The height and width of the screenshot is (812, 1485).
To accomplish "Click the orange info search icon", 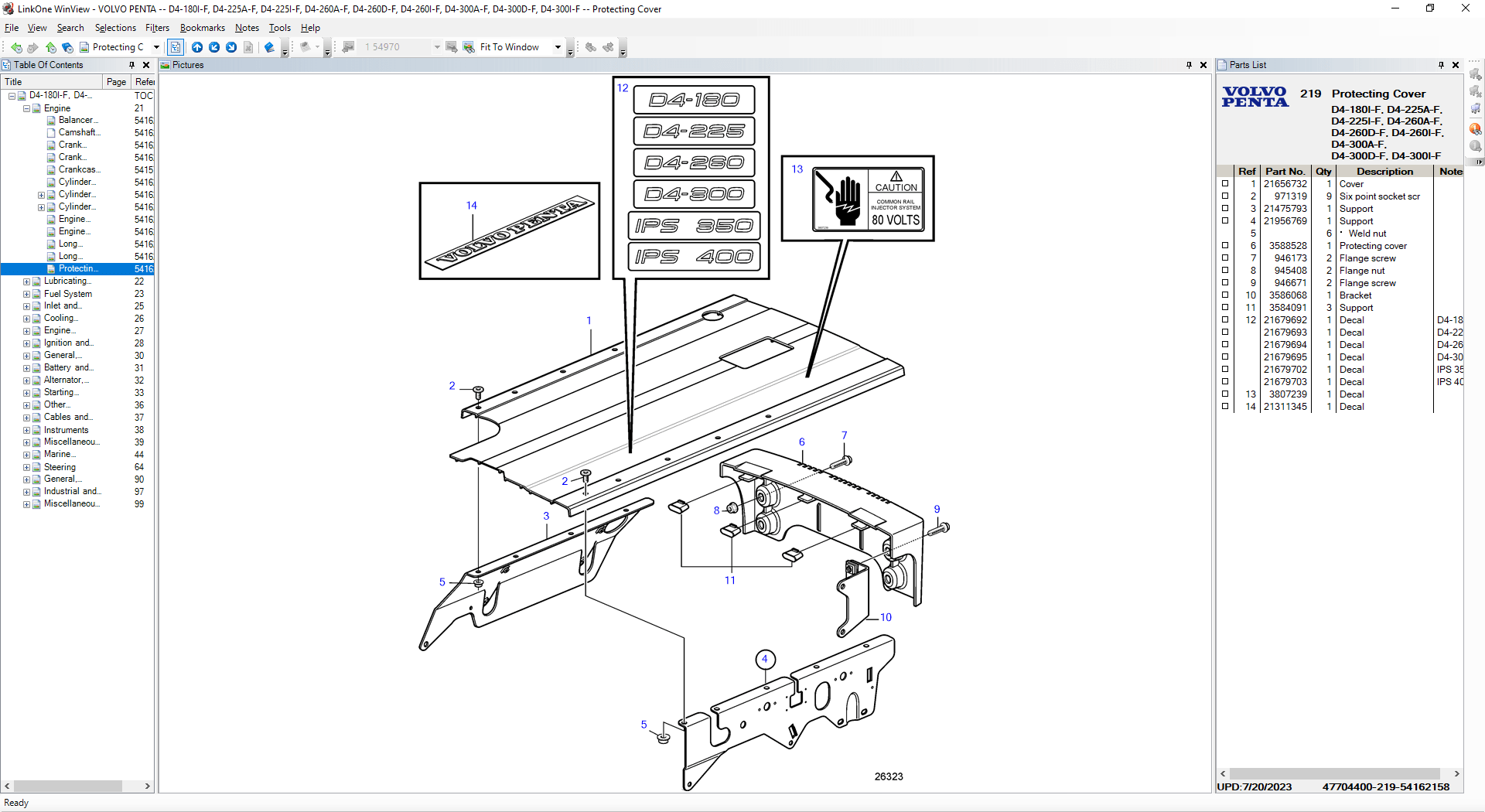I will tap(1476, 128).
